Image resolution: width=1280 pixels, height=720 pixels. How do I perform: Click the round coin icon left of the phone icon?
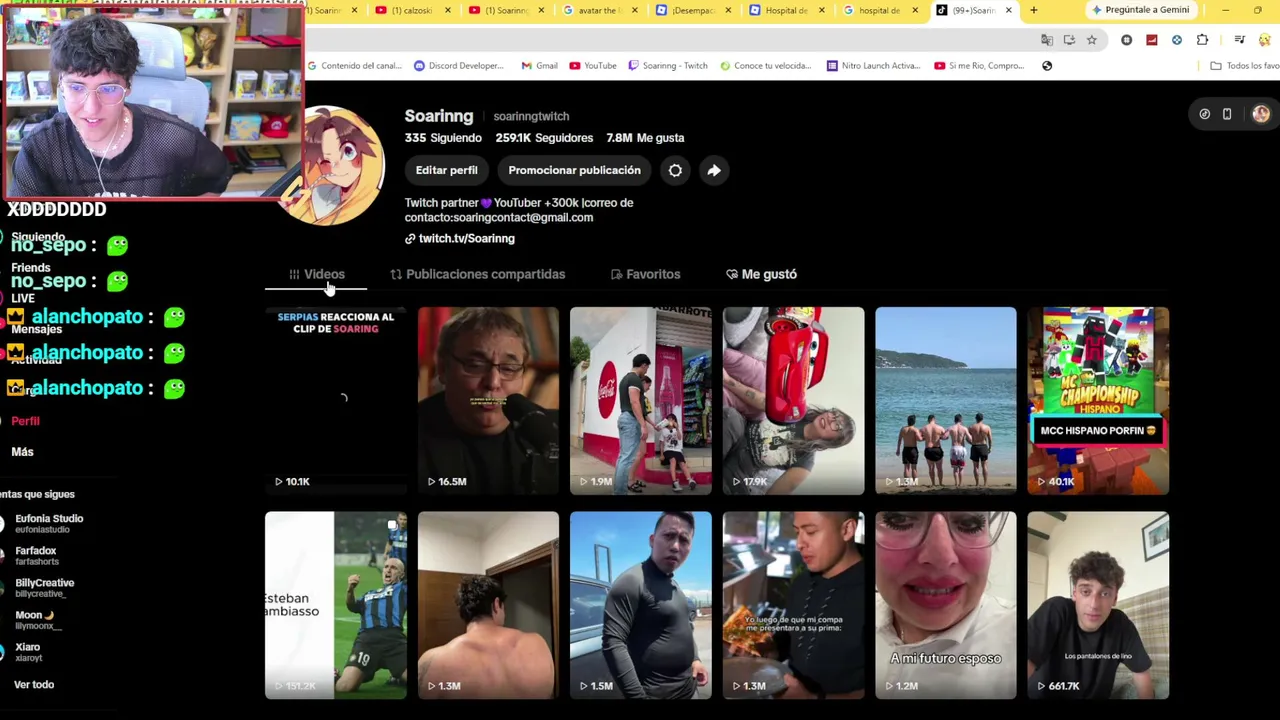(1205, 114)
